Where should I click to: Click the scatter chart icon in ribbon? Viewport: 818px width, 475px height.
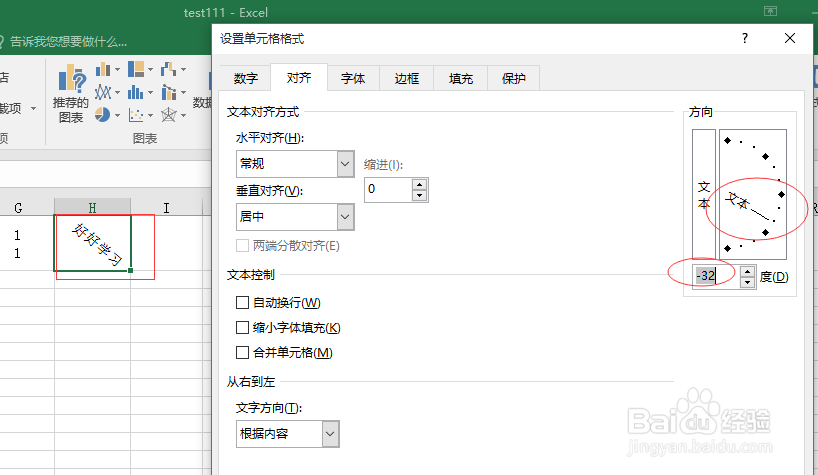tap(136, 115)
